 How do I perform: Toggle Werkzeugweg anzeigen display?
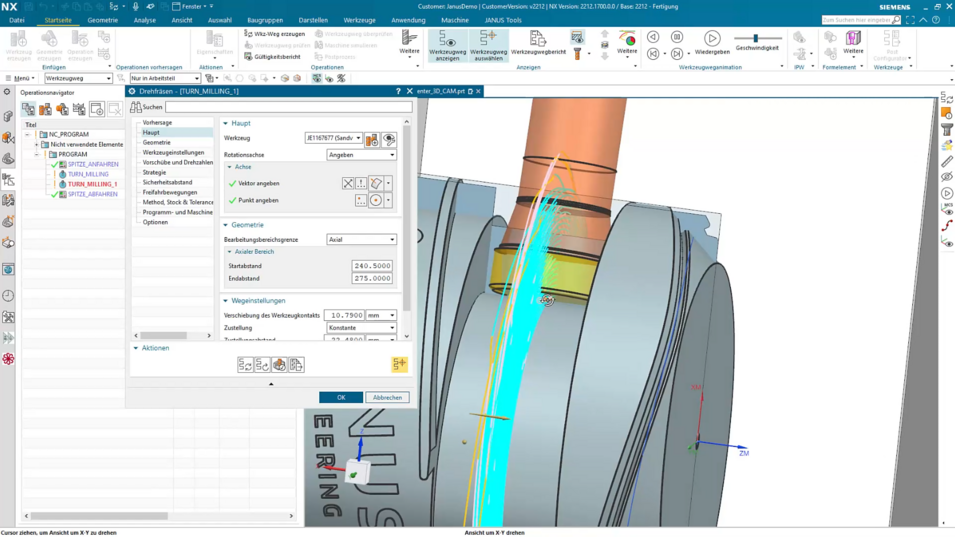[448, 45]
